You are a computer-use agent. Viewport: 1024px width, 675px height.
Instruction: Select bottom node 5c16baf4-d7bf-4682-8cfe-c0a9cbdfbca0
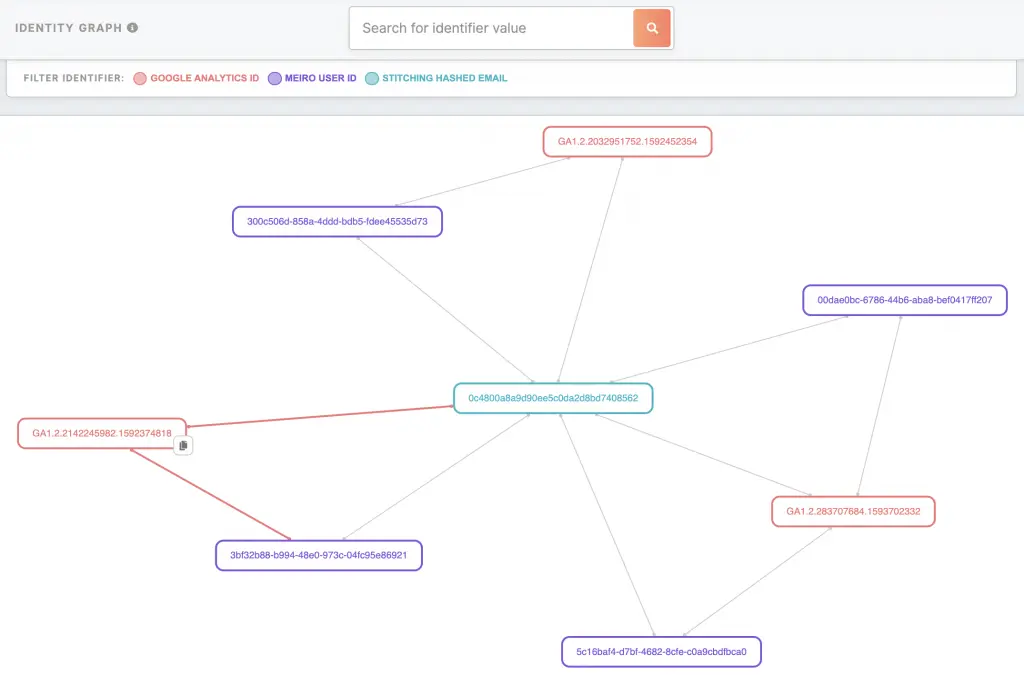661,651
